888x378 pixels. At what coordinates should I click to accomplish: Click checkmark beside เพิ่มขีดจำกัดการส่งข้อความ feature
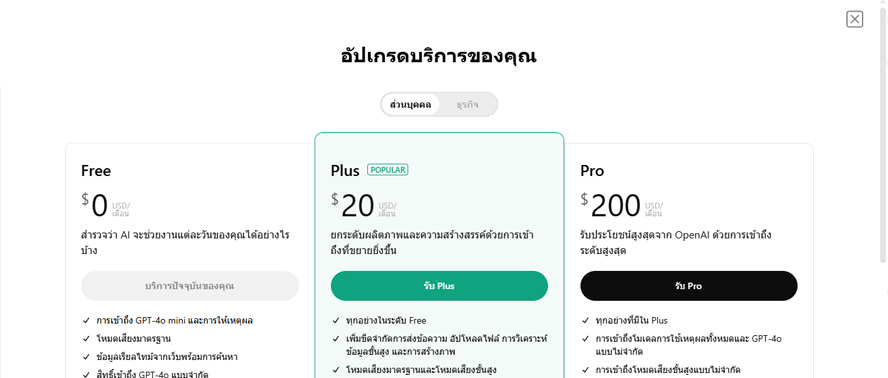click(x=336, y=339)
